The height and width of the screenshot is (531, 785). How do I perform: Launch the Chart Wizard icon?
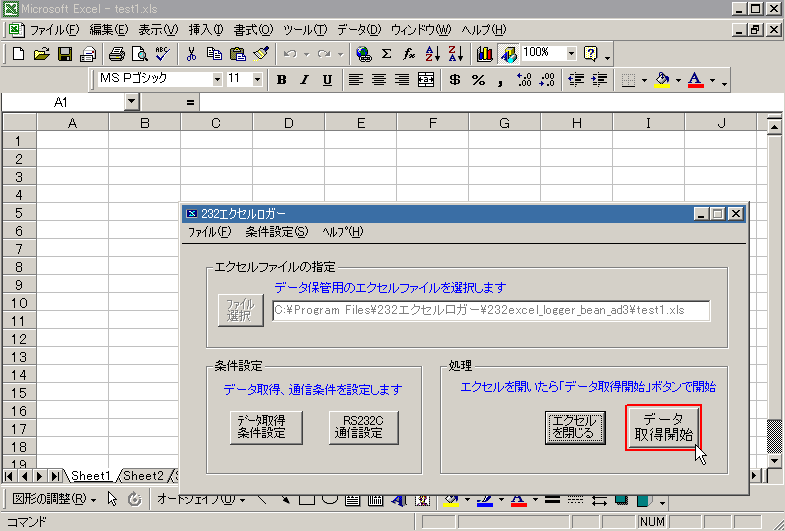tap(484, 54)
